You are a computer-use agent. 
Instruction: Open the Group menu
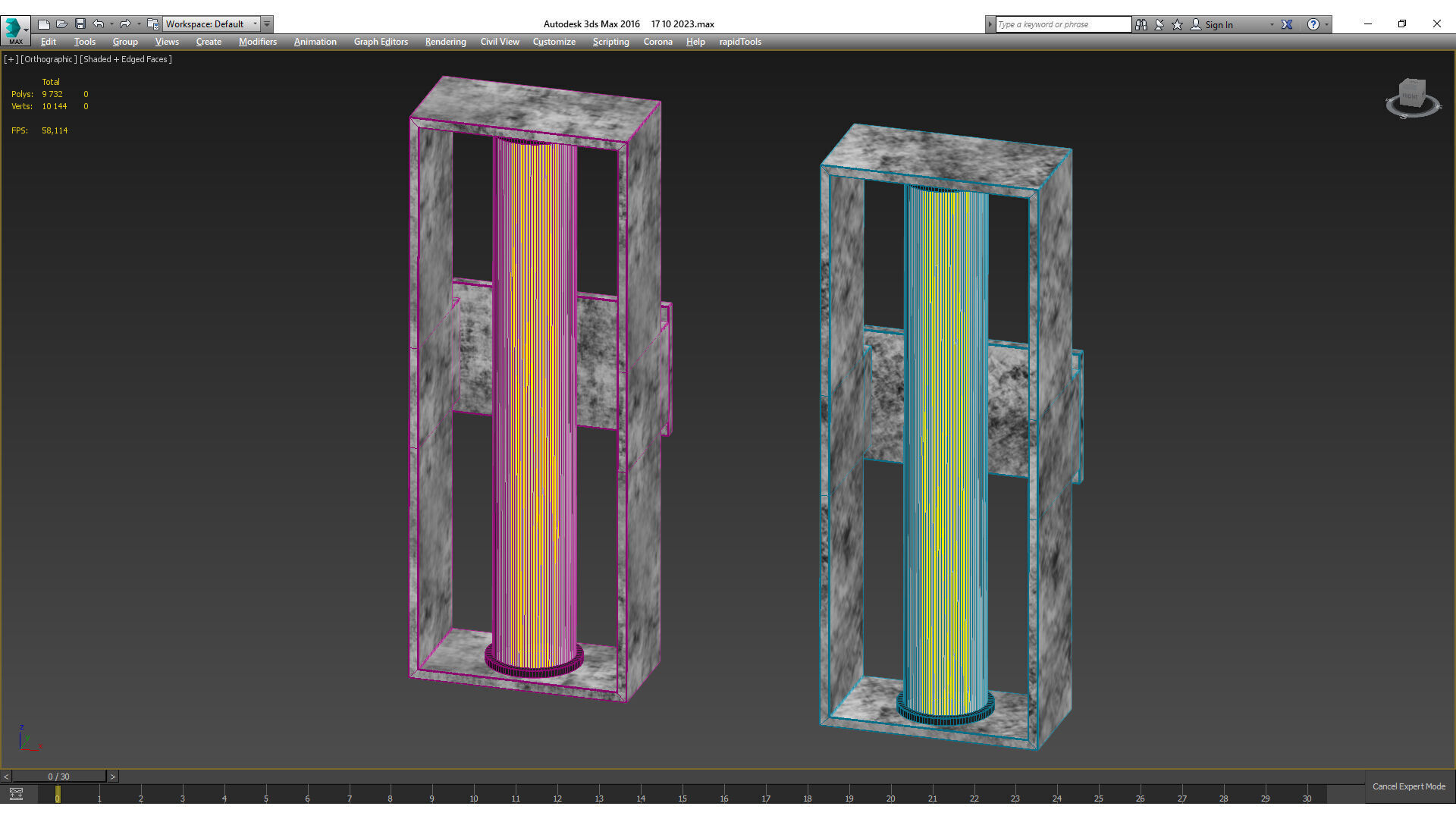(125, 42)
